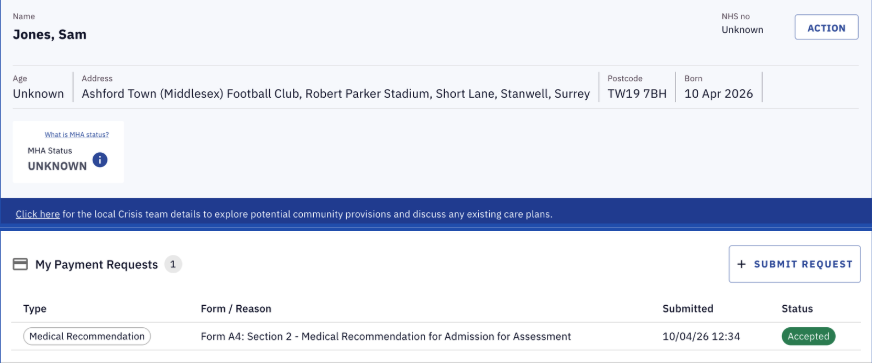Click the submitted date 10/04/26 12:34
This screenshot has height=363, width=872.
[x=701, y=336]
